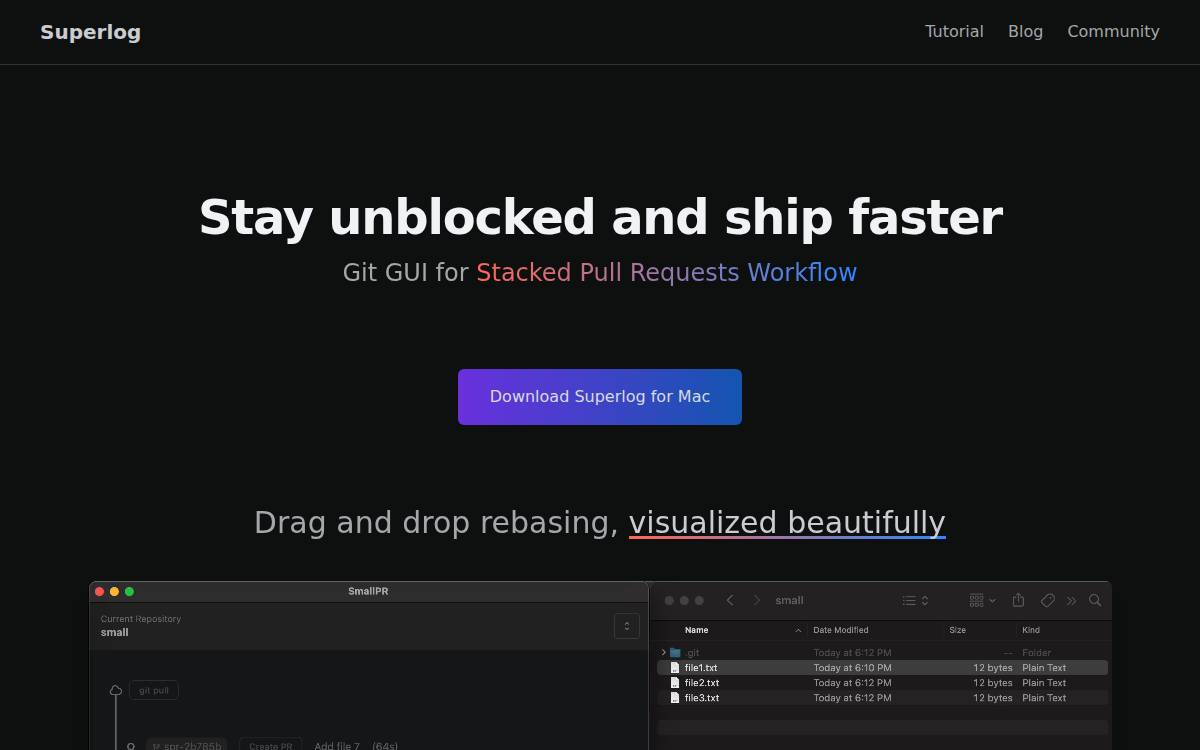The width and height of the screenshot is (1200, 750).
Task: Click the file3.txt document icon
Action: 675,698
